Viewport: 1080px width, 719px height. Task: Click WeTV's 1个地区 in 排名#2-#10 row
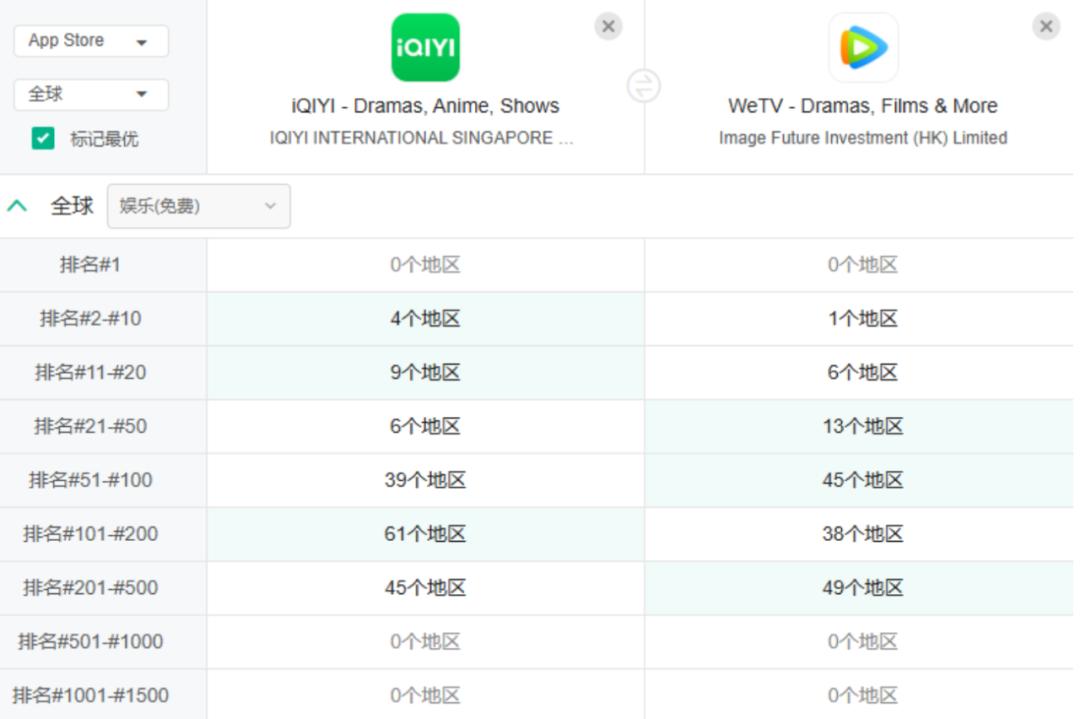[x=863, y=318]
